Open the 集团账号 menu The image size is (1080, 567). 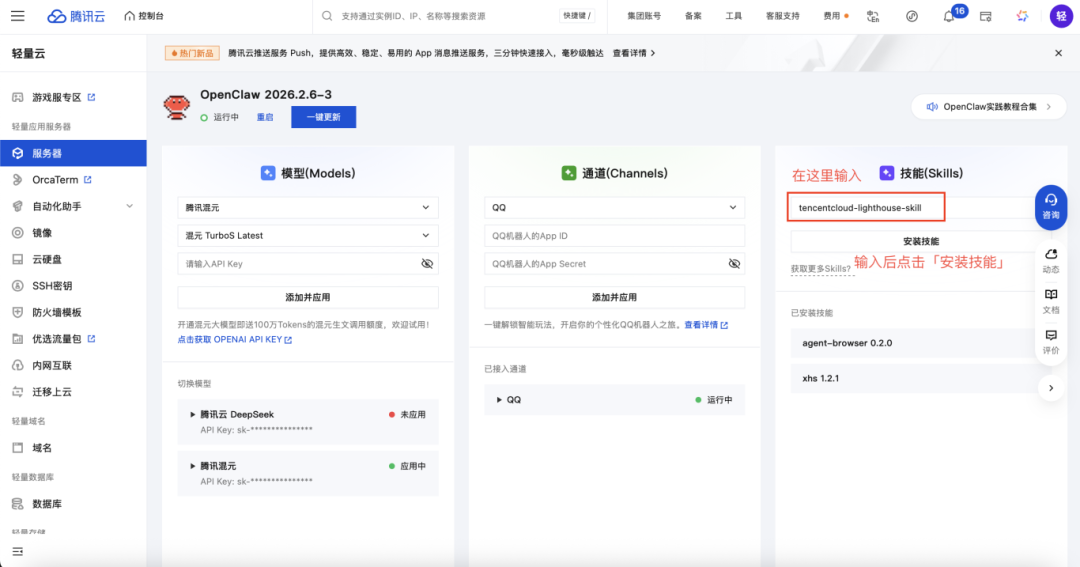pyautogui.click(x=644, y=16)
